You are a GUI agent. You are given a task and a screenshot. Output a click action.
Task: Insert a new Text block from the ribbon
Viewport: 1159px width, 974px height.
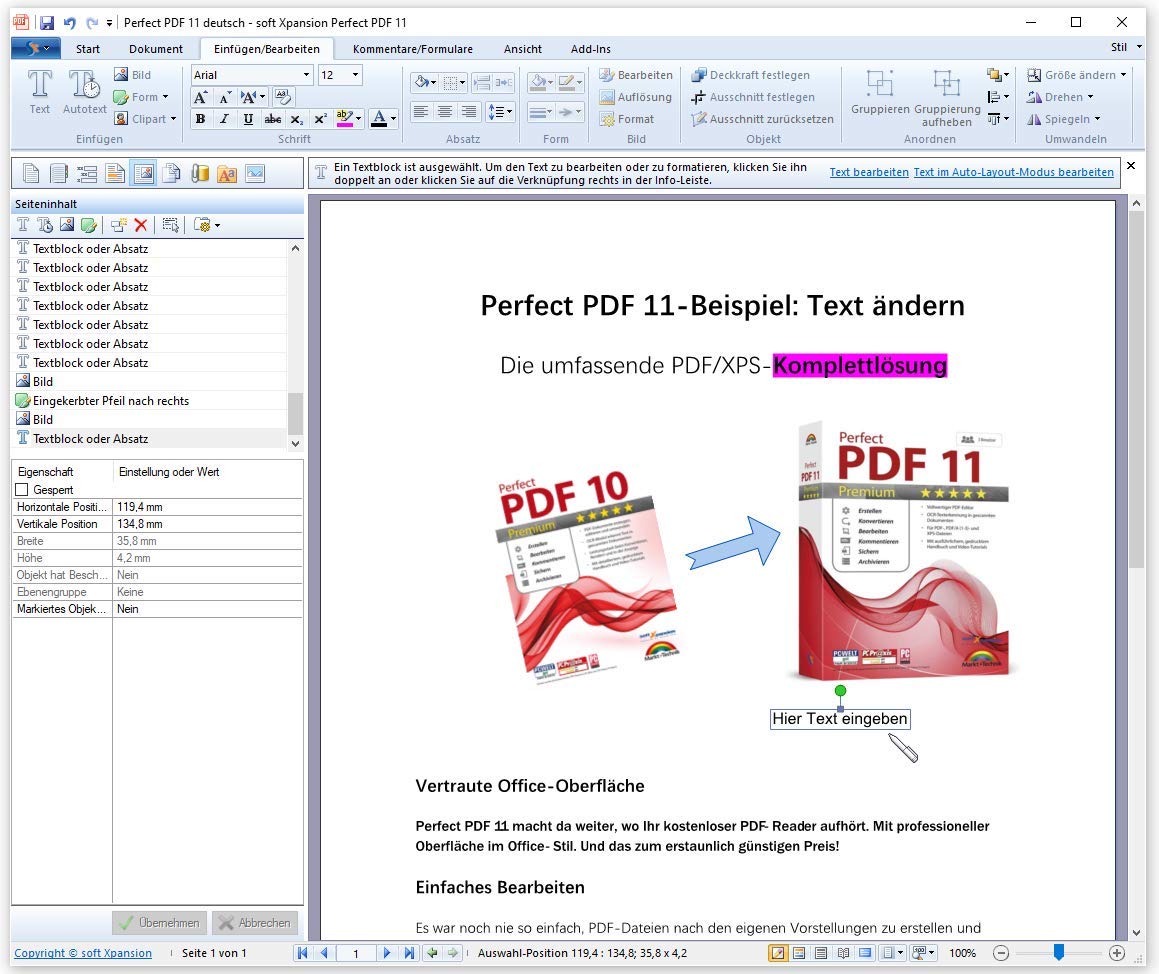pos(40,92)
